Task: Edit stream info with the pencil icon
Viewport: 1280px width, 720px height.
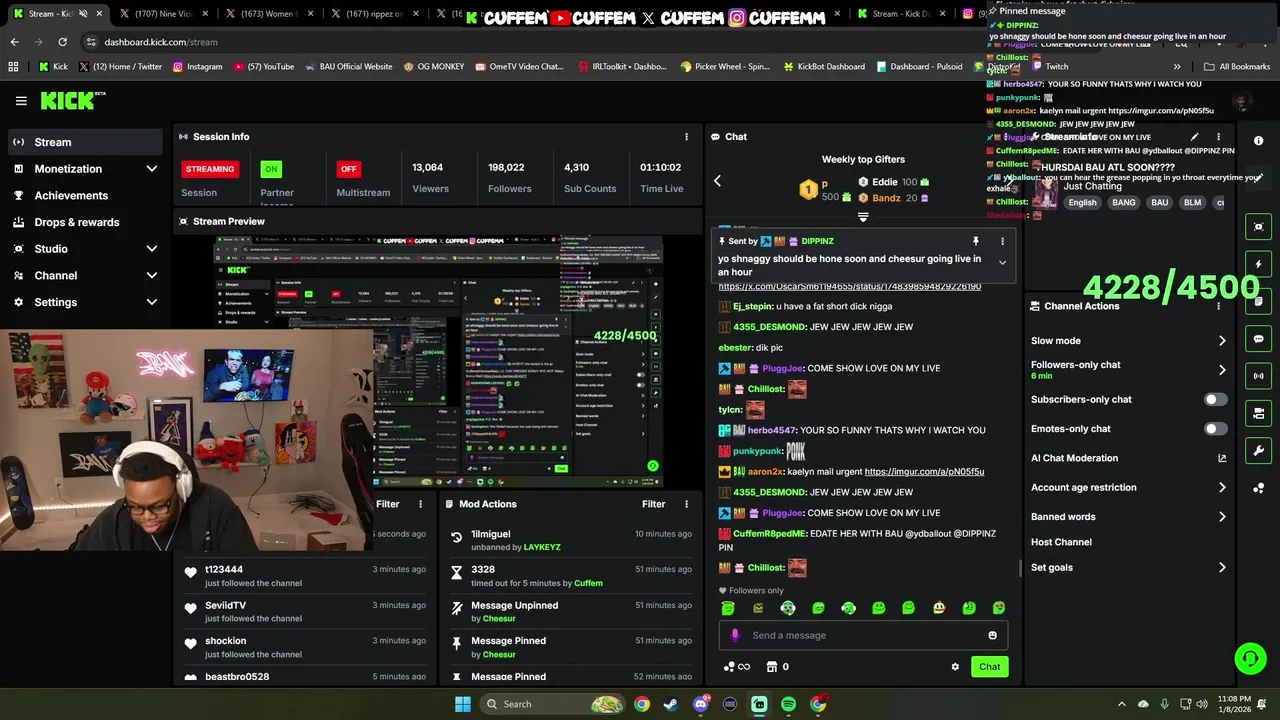Action: tap(1194, 137)
